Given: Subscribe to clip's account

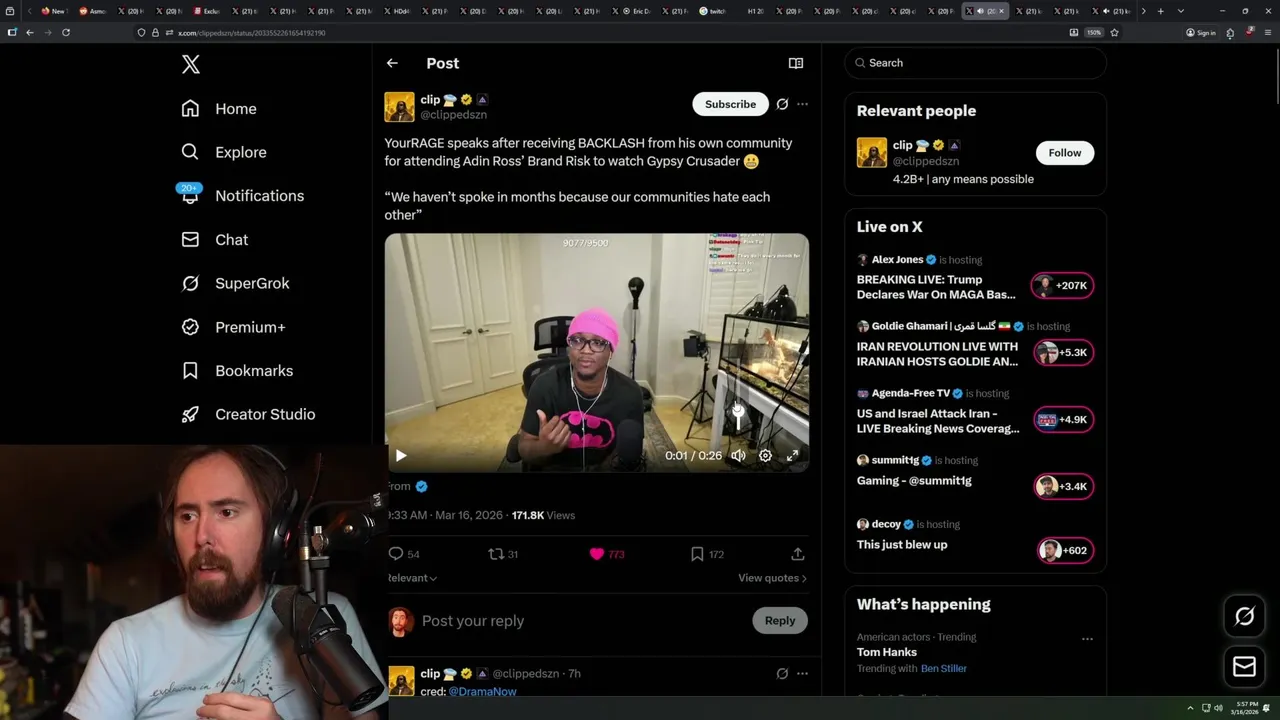Looking at the screenshot, I should click(x=730, y=104).
